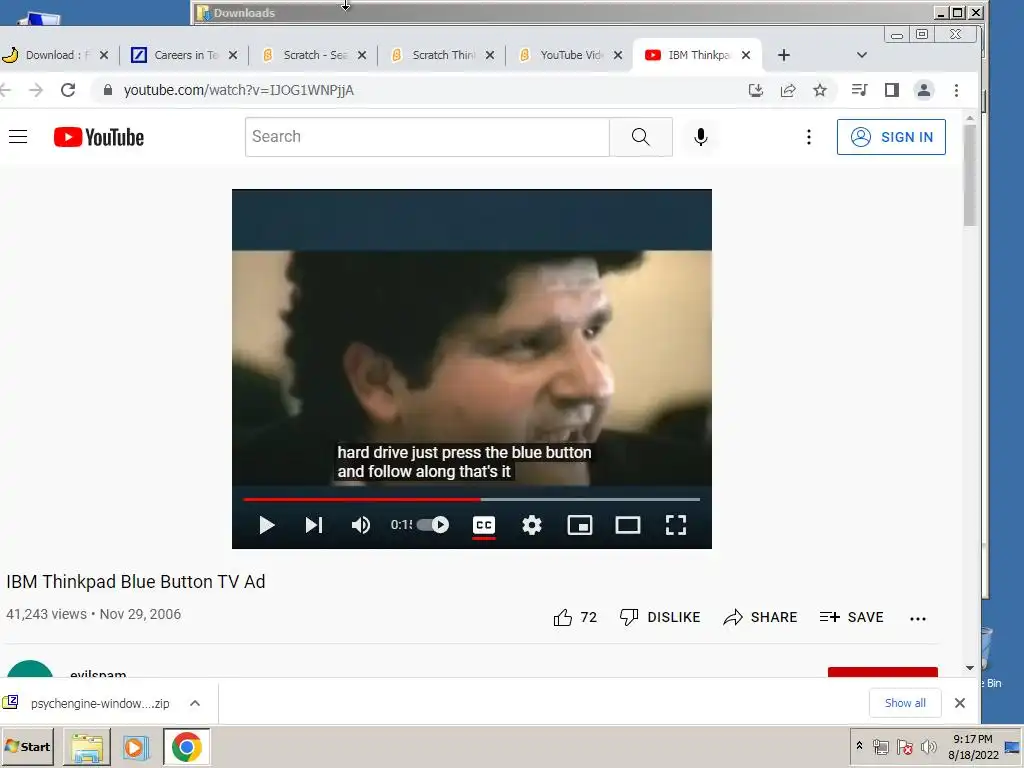Open YouTube settings three-dot menu
The height and width of the screenshot is (768, 1024).
tap(808, 136)
